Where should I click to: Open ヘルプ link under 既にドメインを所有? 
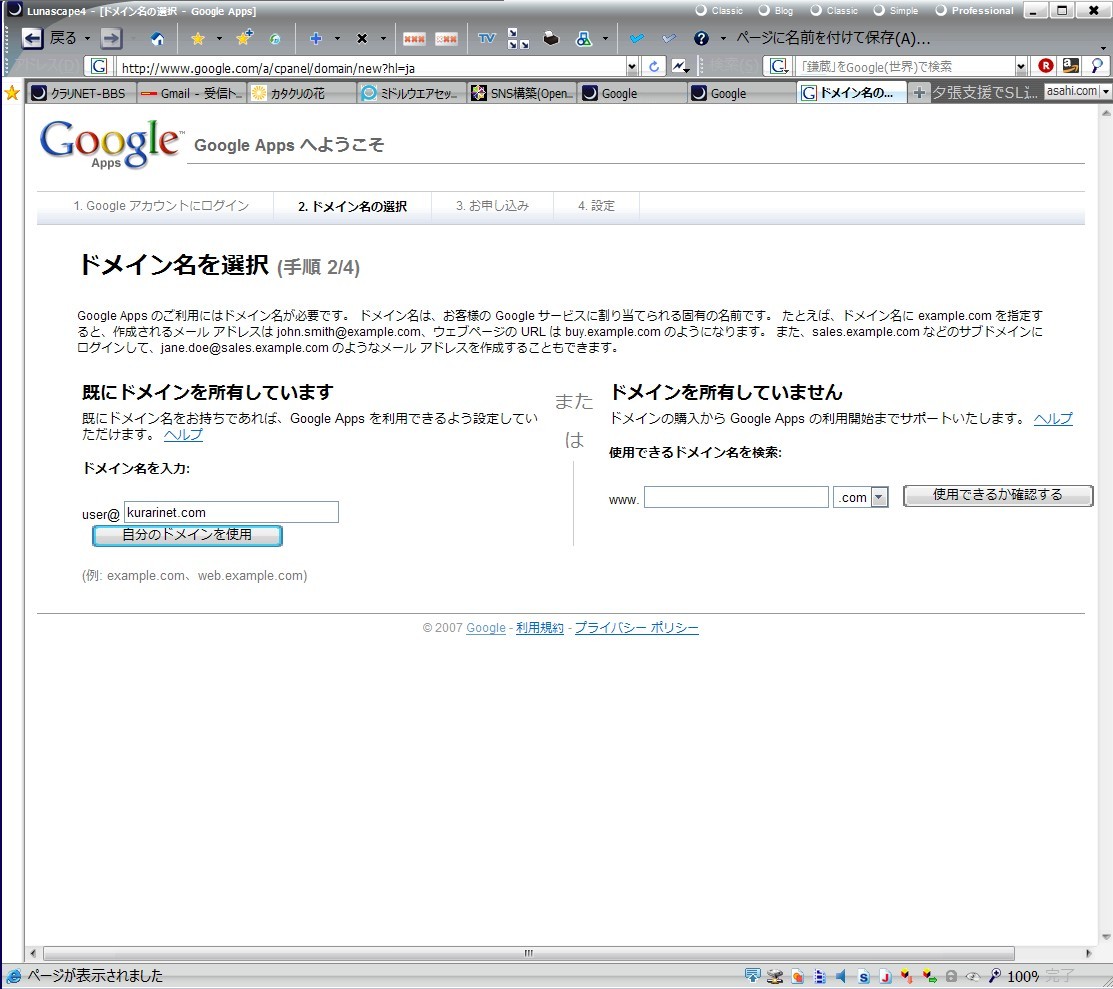(183, 435)
